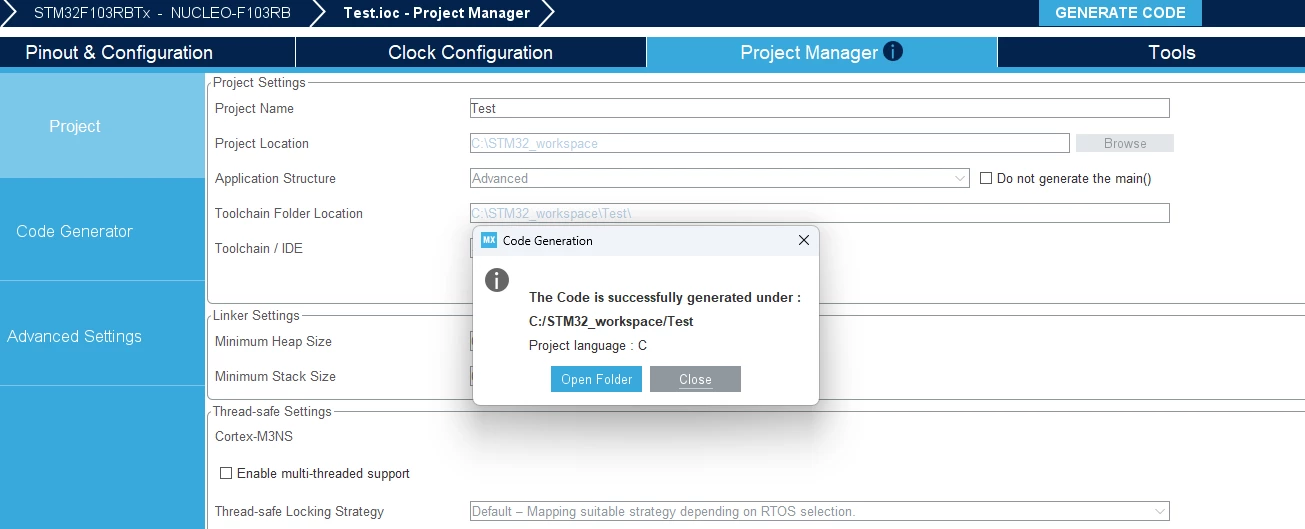Switch to the Tools tab
The width and height of the screenshot is (1305, 529).
tap(1172, 52)
